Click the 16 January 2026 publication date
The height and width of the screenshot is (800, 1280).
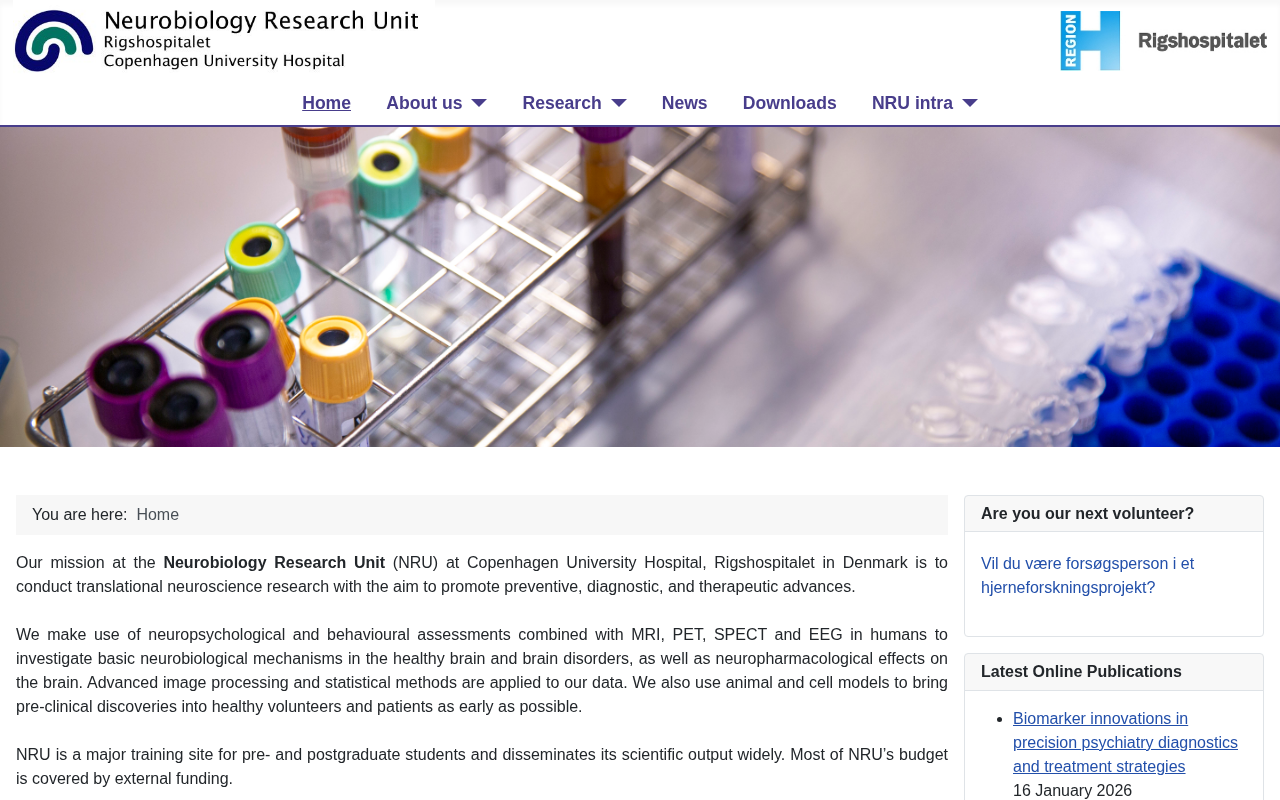coord(1072,791)
